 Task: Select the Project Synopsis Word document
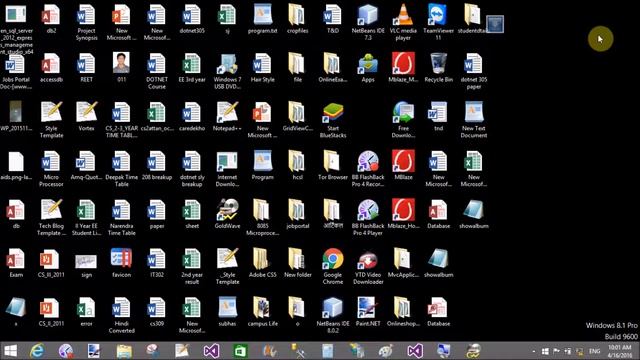coord(86,22)
